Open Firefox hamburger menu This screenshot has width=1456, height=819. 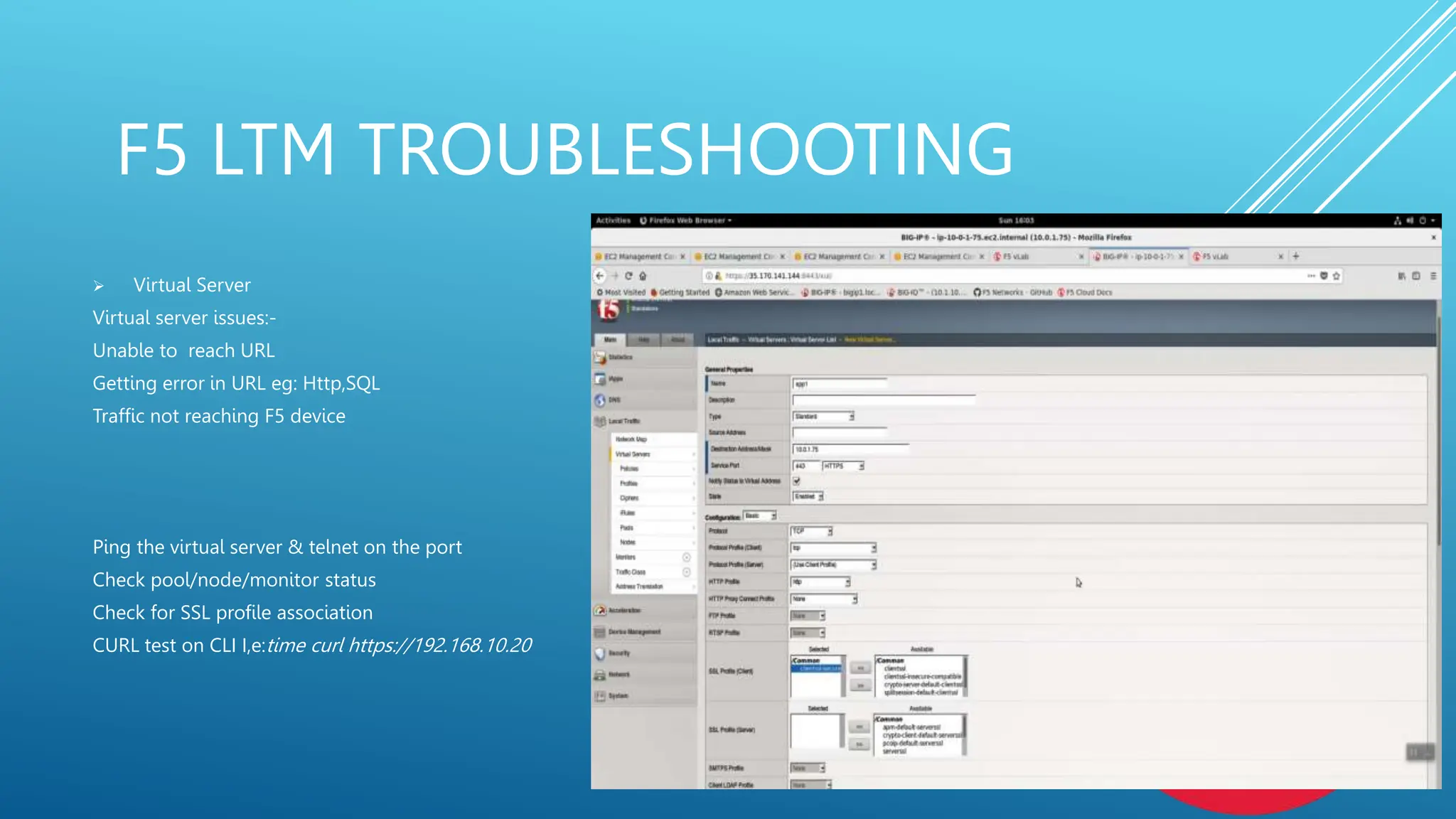(1433, 276)
